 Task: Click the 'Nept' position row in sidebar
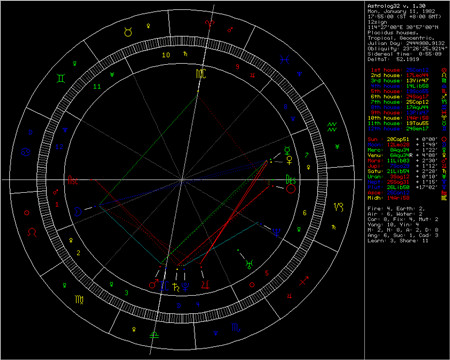pos(403,182)
